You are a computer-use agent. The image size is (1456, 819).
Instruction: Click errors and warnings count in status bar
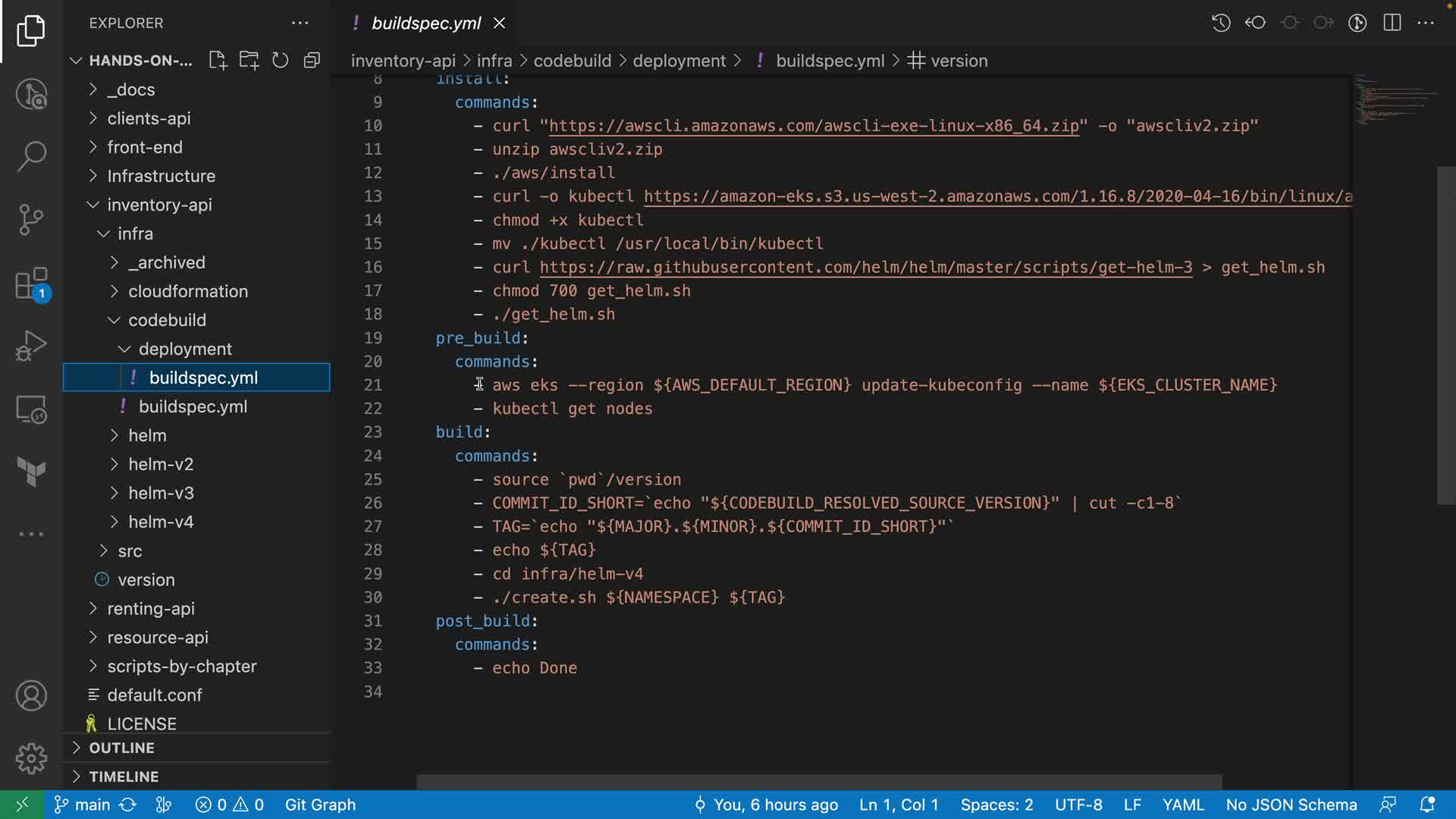(229, 805)
